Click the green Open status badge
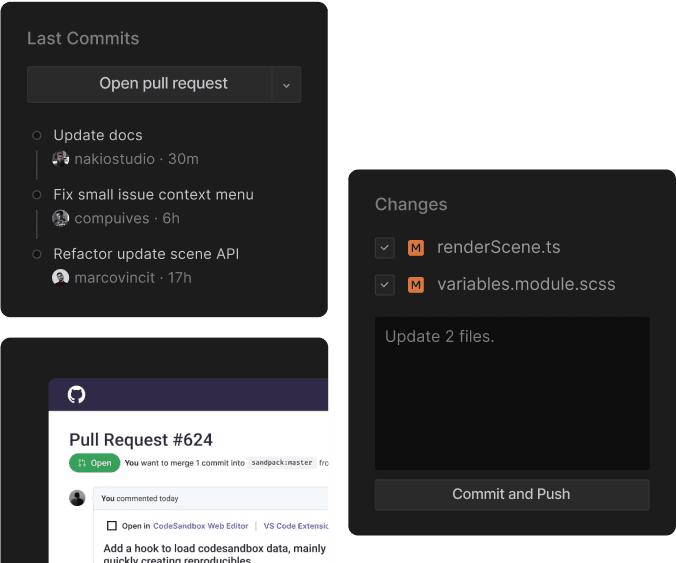 [94, 463]
